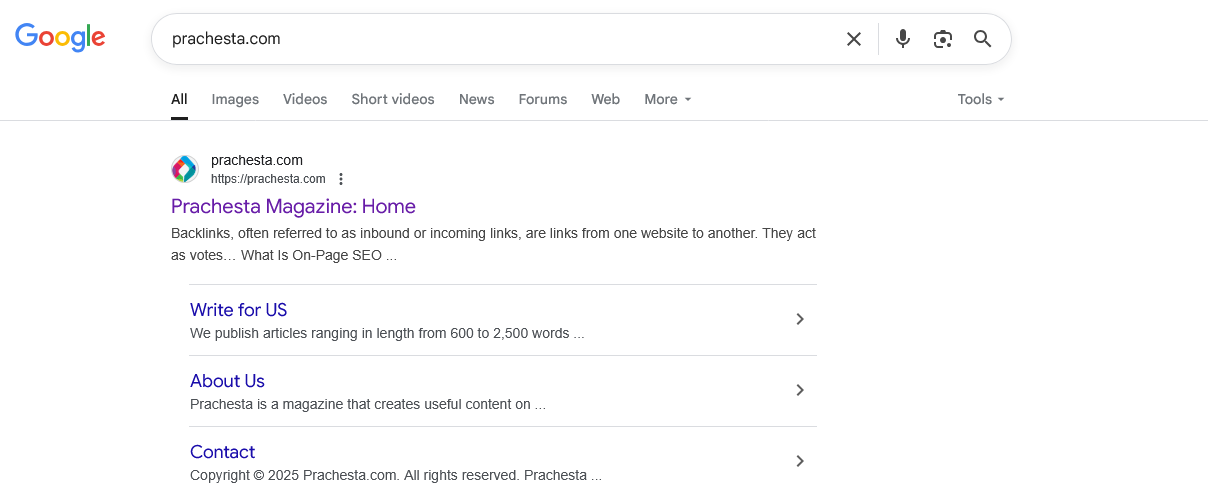This screenshot has width=1208, height=493.
Task: Focus the search input containing prachesta.com
Action: (500, 39)
